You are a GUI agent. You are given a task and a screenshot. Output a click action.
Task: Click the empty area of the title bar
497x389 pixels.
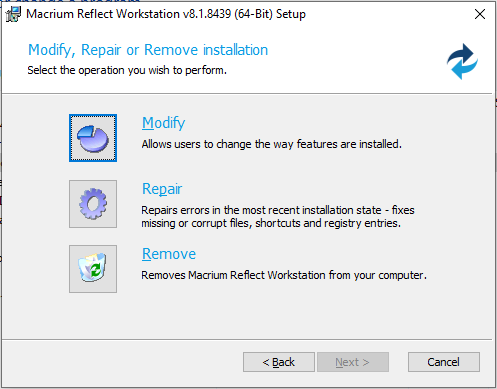click(387, 14)
